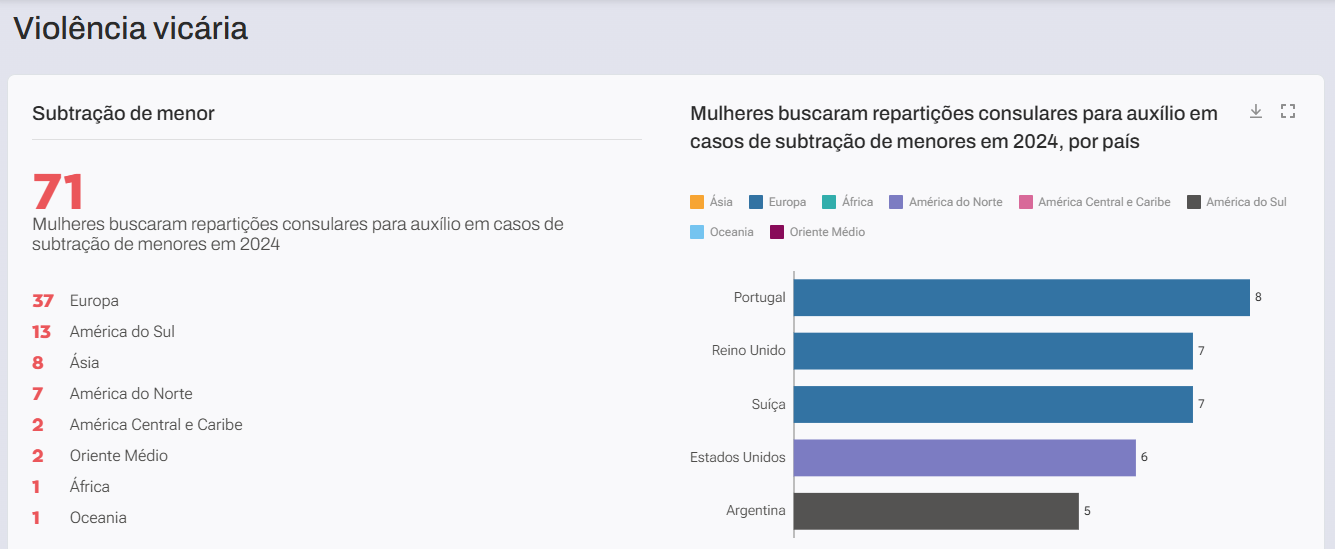Click the orange Ásia legend color swatch
Viewport: 1335px width, 549px height.
click(697, 202)
